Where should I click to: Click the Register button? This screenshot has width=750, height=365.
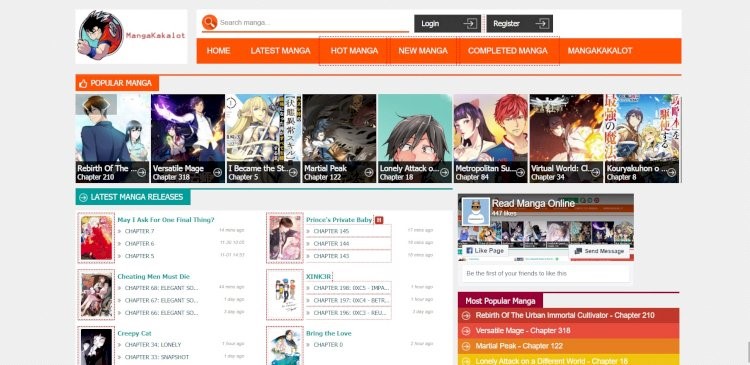coord(519,23)
